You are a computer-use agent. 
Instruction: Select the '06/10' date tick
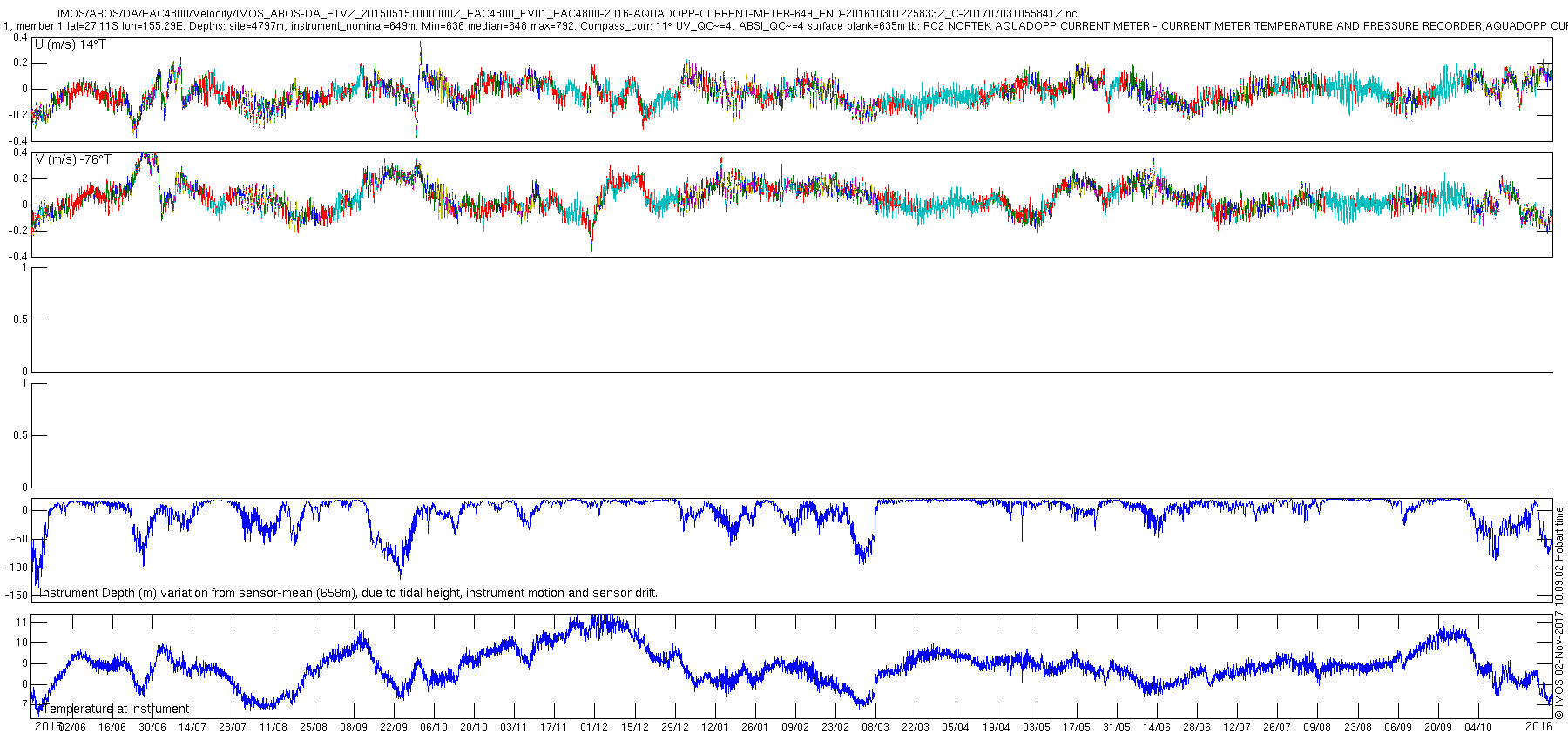pyautogui.click(x=434, y=728)
